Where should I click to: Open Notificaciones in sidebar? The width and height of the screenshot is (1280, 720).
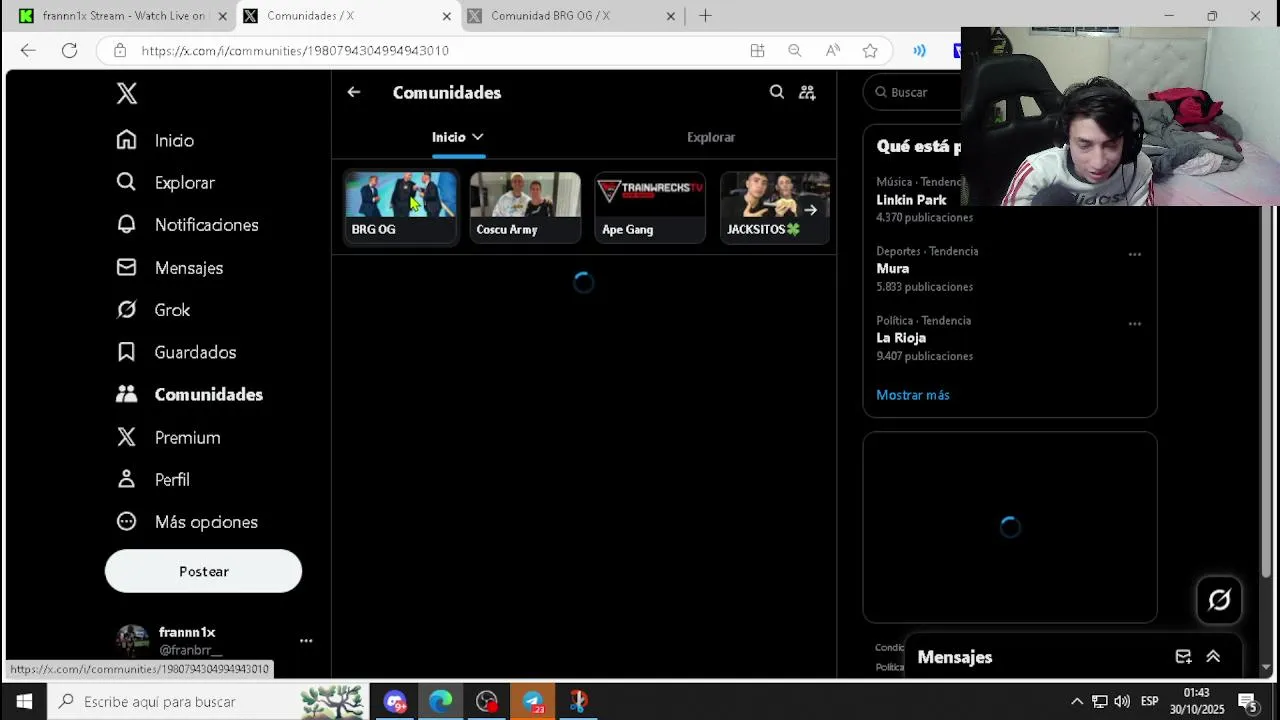(x=187, y=225)
